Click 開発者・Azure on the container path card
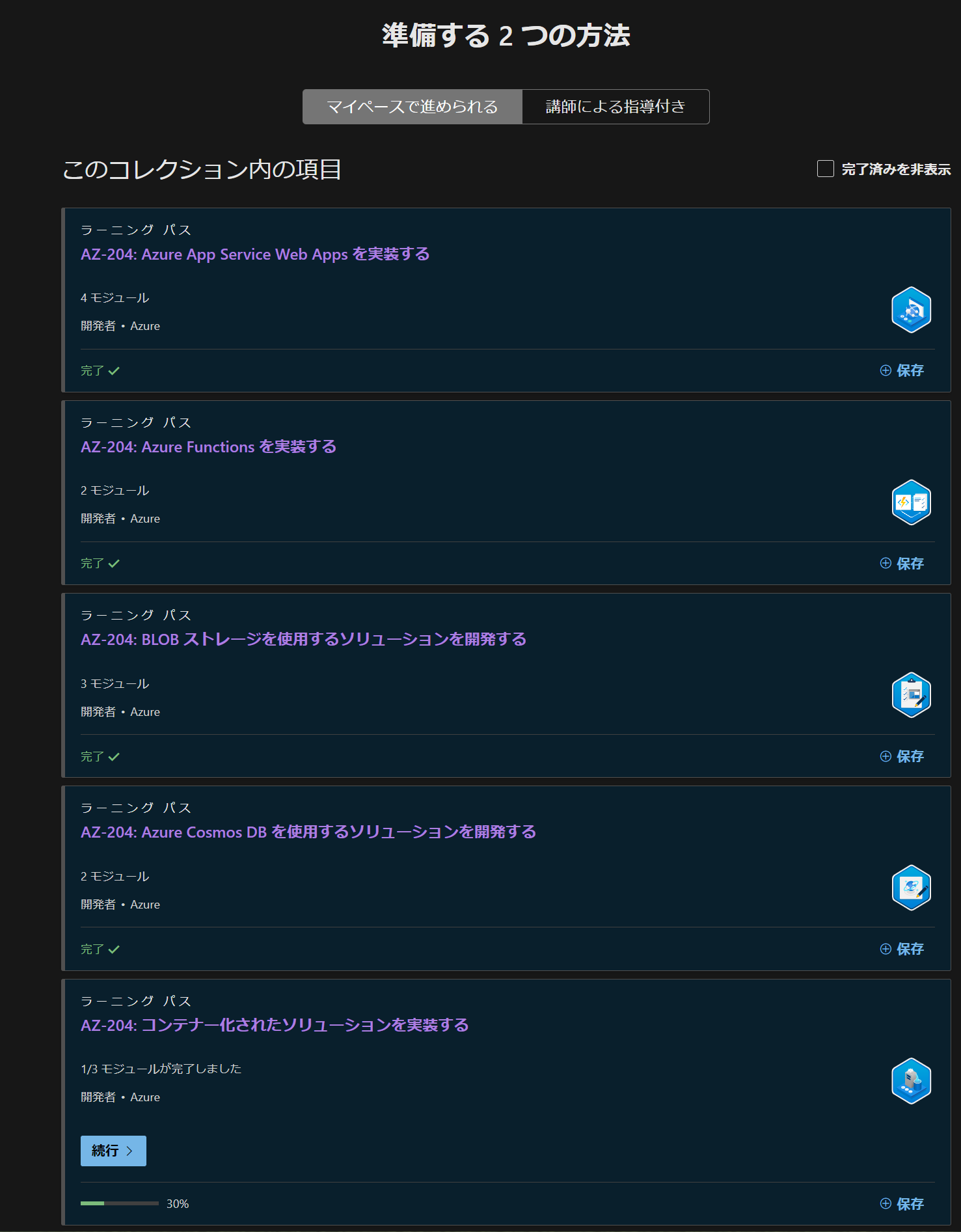The image size is (961, 1232). (120, 1097)
